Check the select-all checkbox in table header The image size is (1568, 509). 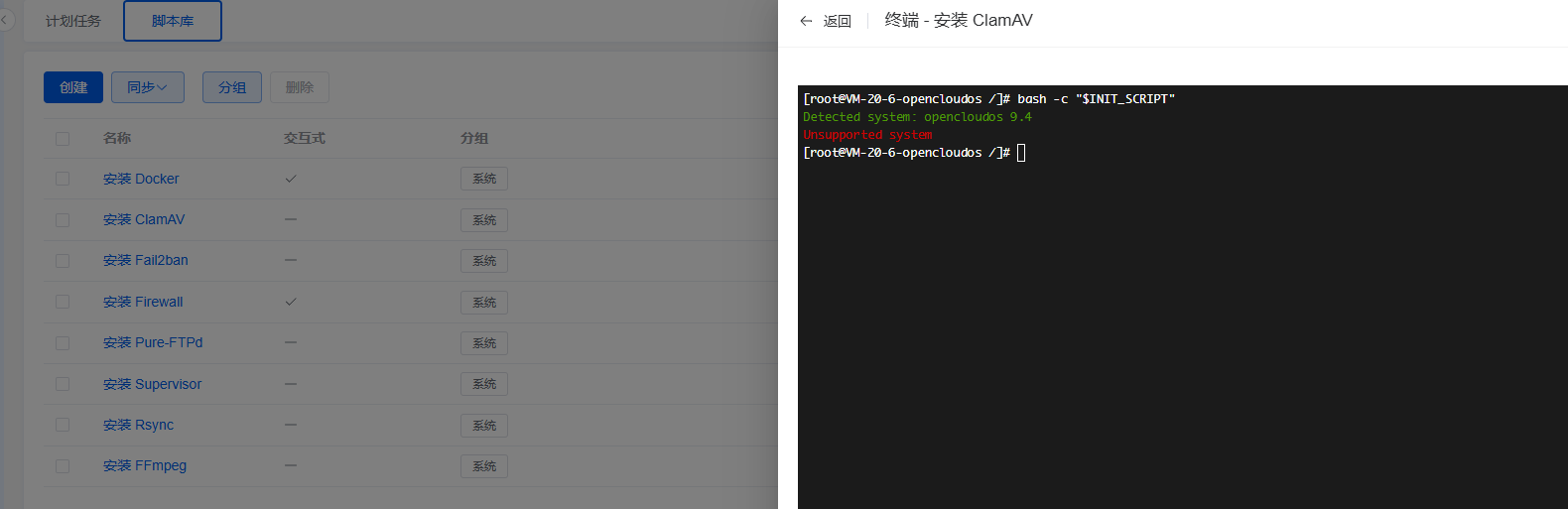pos(63,138)
